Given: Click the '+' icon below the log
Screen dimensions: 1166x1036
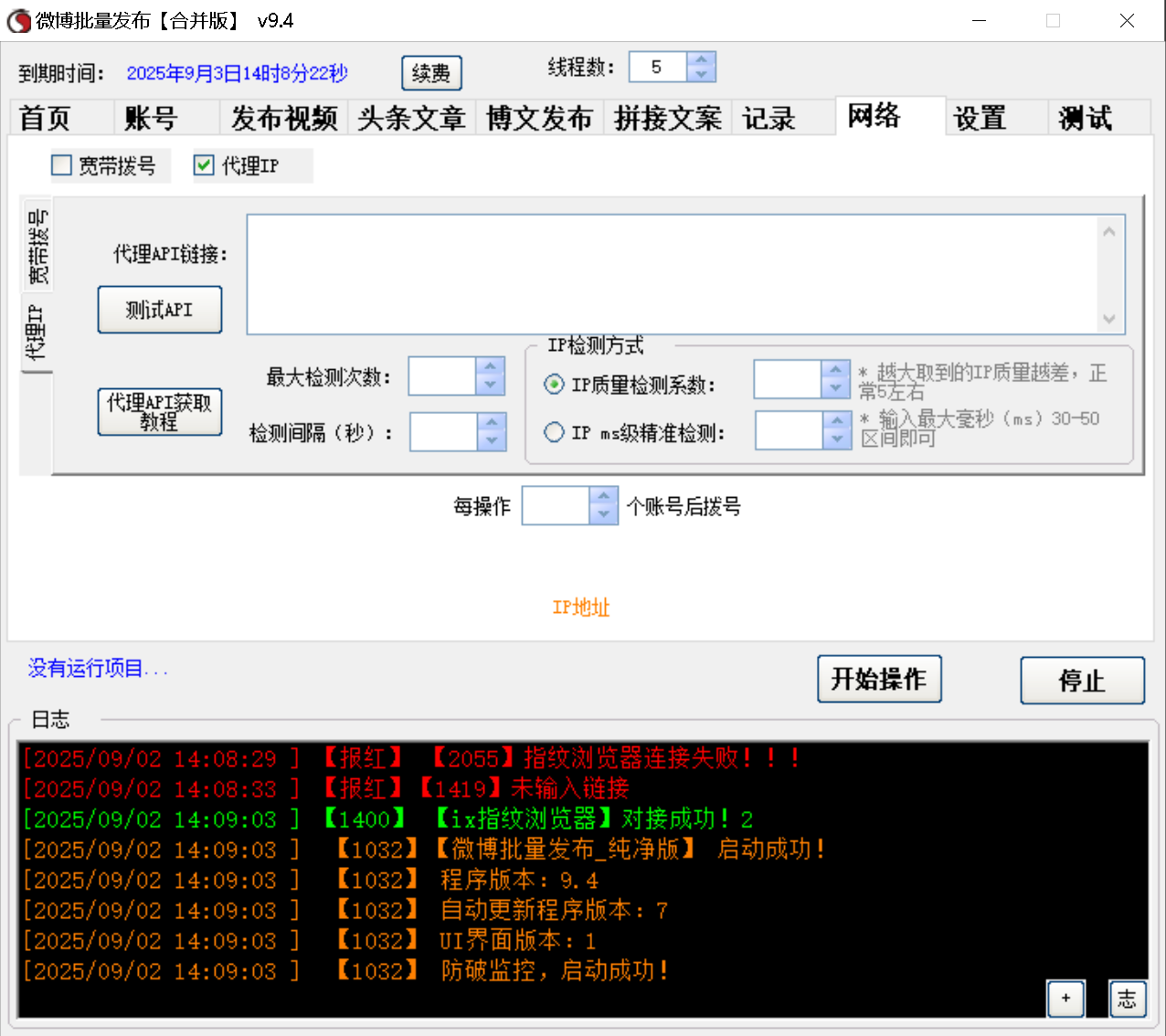Looking at the screenshot, I should 1065,999.
